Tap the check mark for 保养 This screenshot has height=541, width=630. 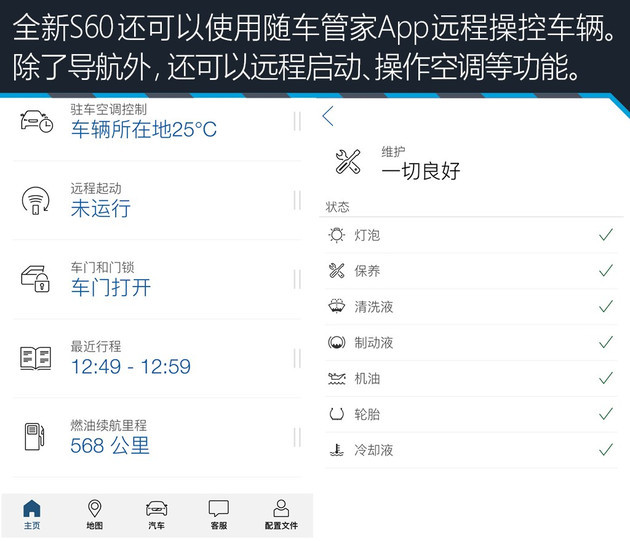[x=606, y=270]
